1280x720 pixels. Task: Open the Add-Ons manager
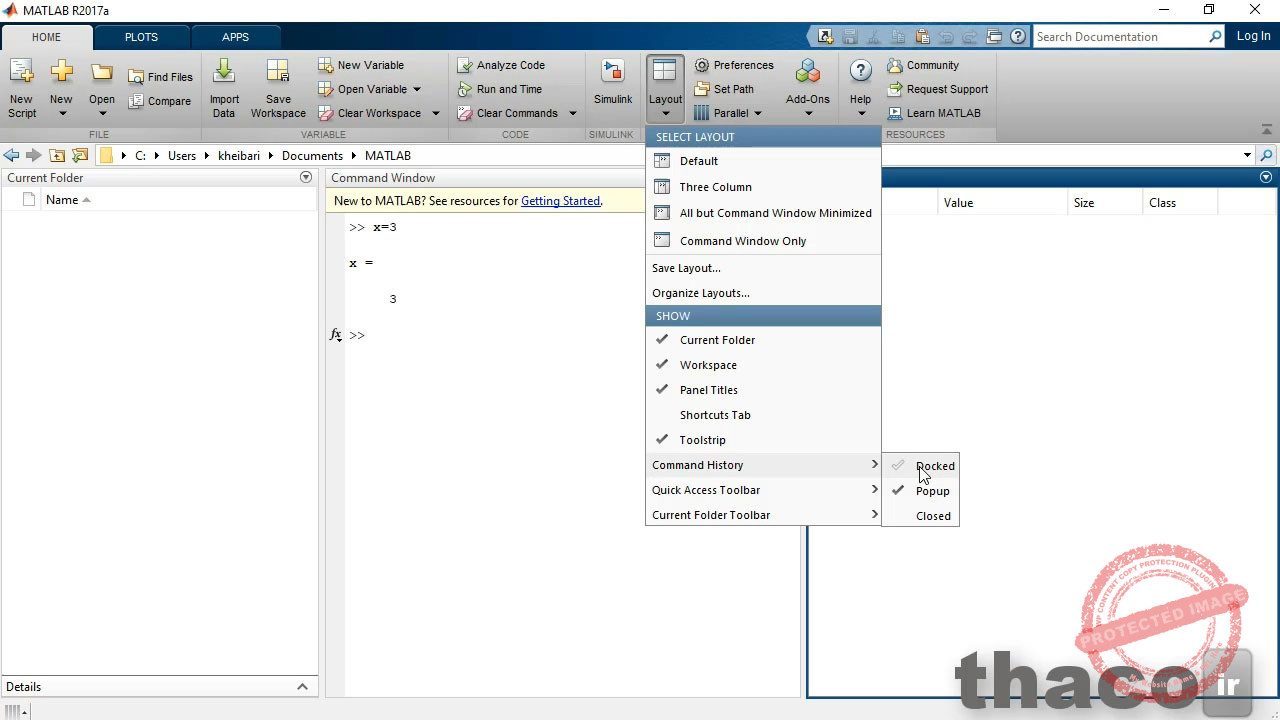tap(808, 87)
